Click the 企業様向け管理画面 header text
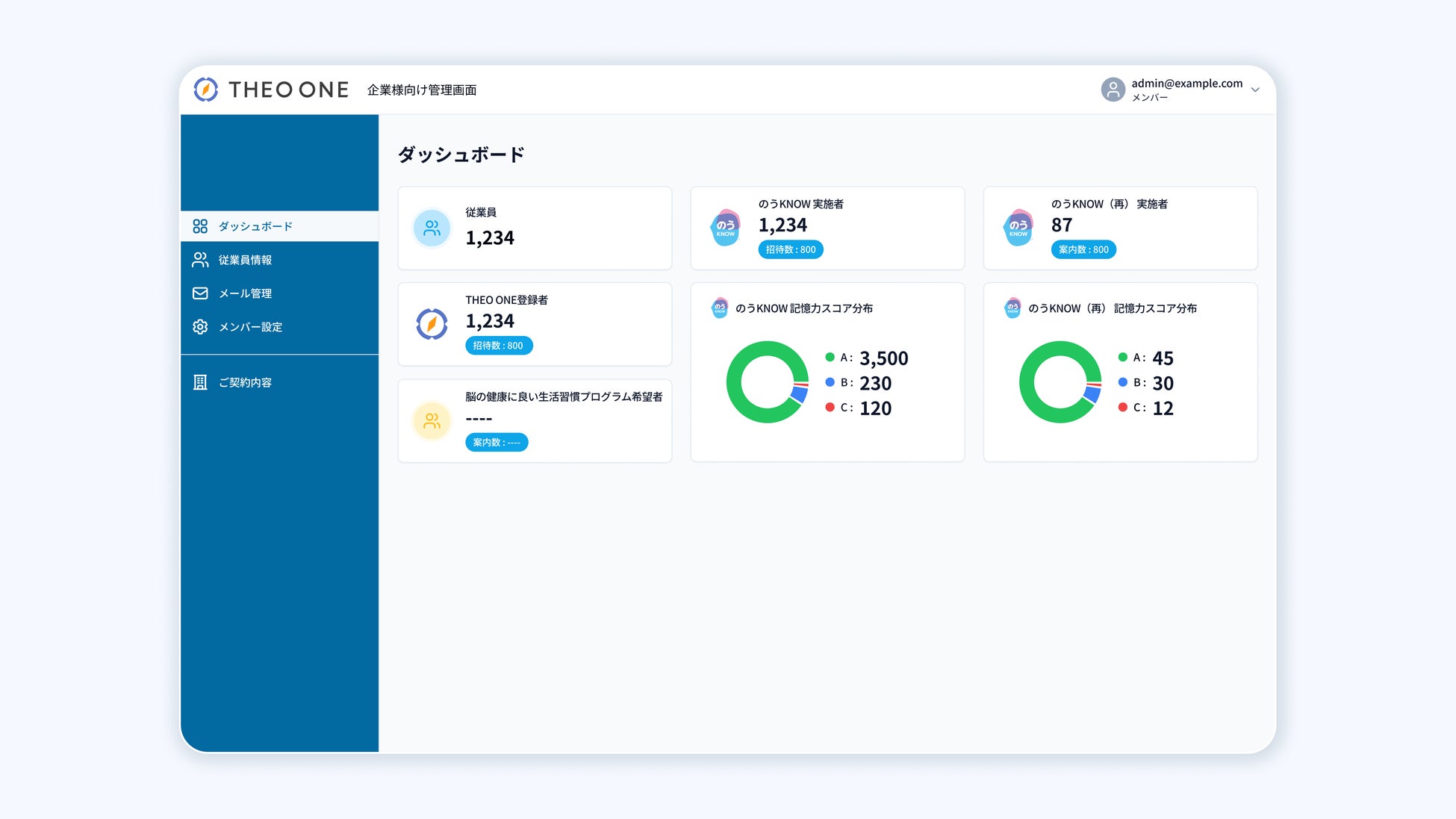This screenshot has height=819, width=1456. click(x=422, y=90)
